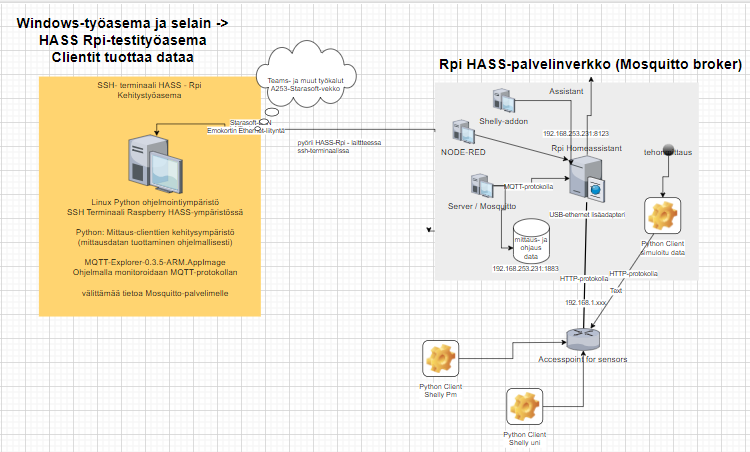Viewport: 750px width, 452px height.
Task: Click the Shelly-addon computer icon
Action: click(504, 100)
